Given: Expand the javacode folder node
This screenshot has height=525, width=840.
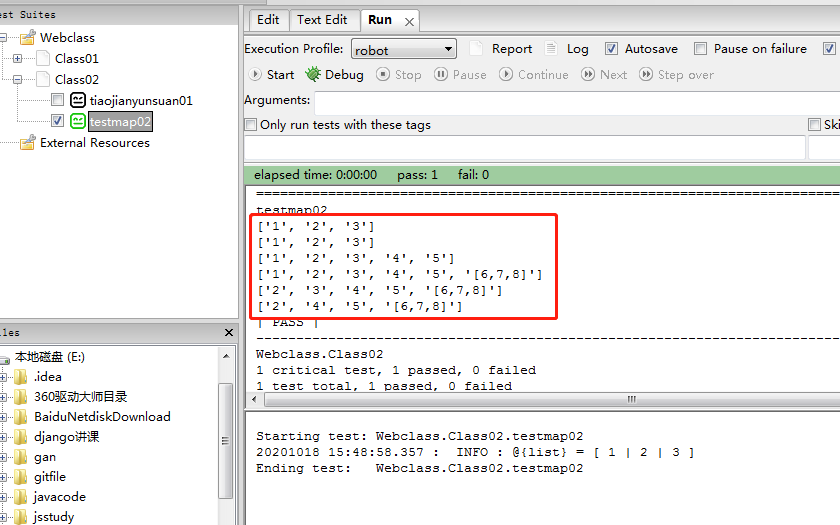Looking at the screenshot, I should 3,498.
